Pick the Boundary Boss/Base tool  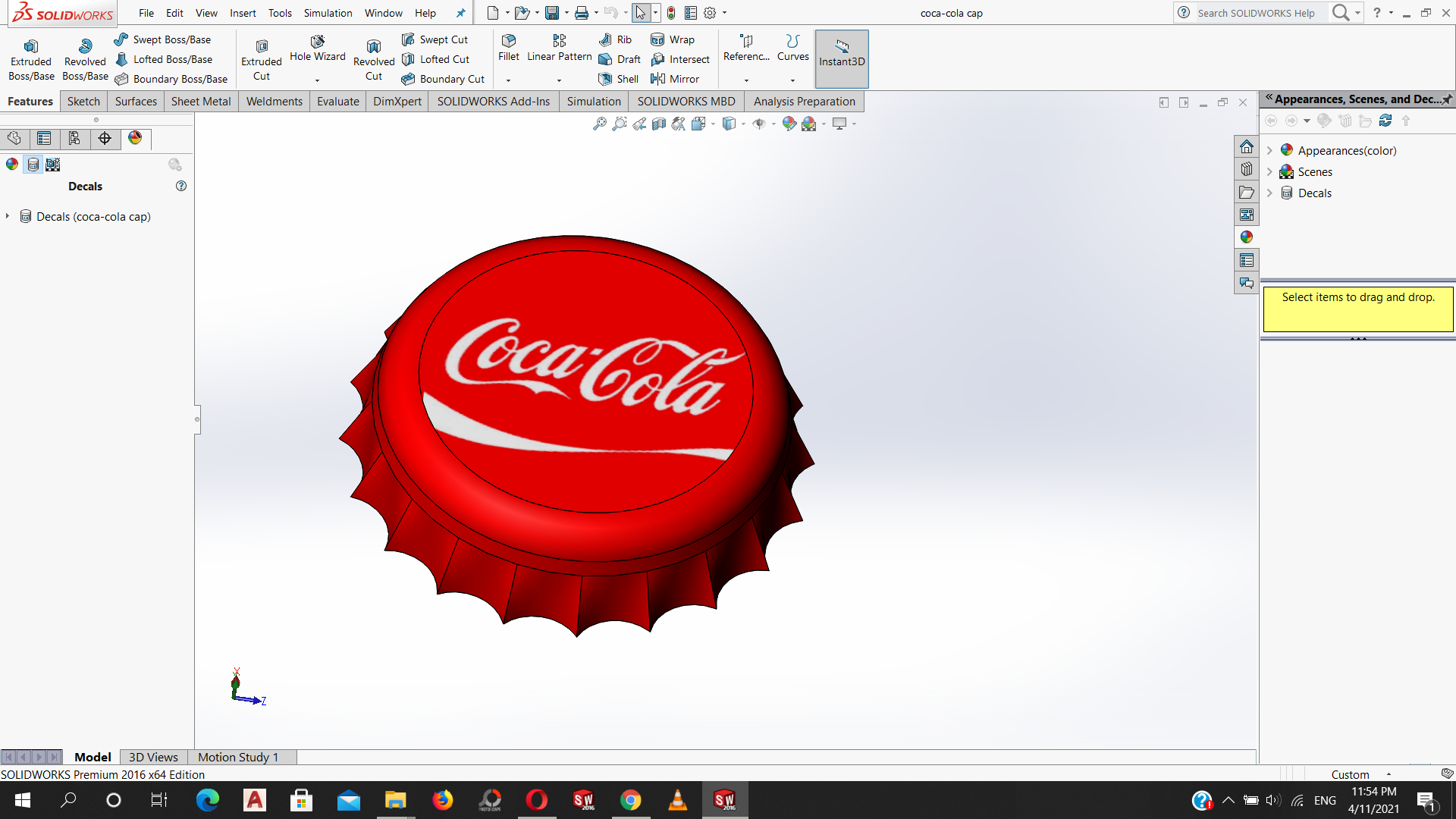171,79
